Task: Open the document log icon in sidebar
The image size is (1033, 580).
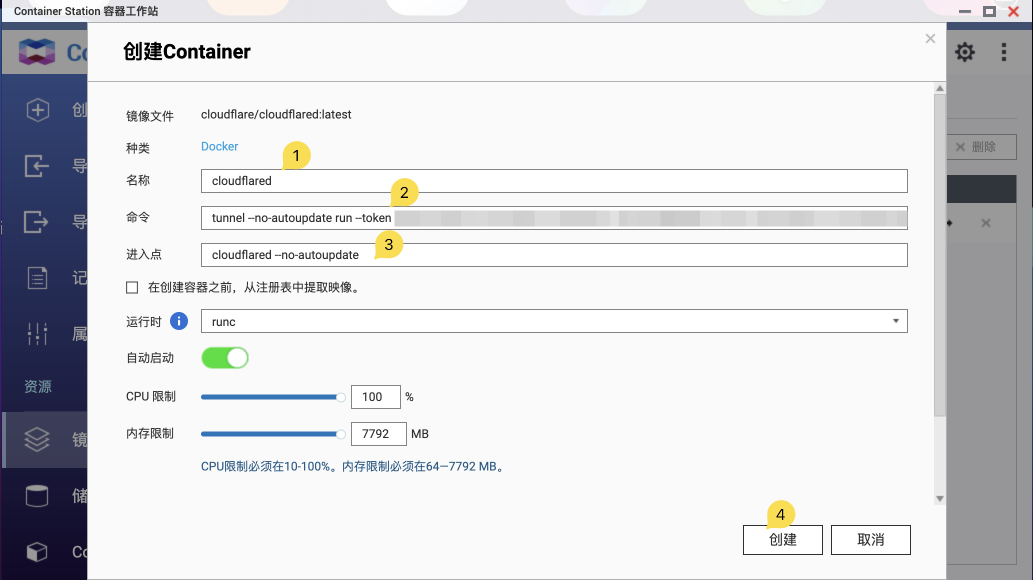Action: click(38, 277)
